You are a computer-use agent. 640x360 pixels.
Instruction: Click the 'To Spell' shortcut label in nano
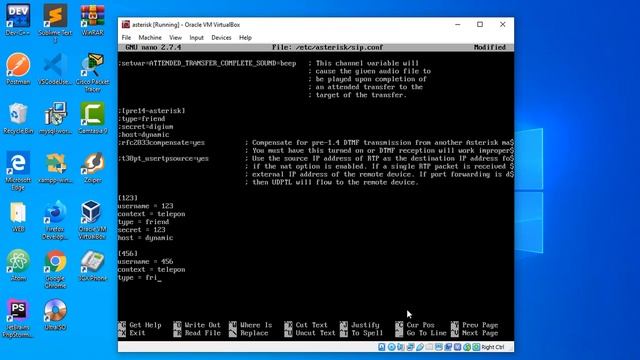coord(367,333)
